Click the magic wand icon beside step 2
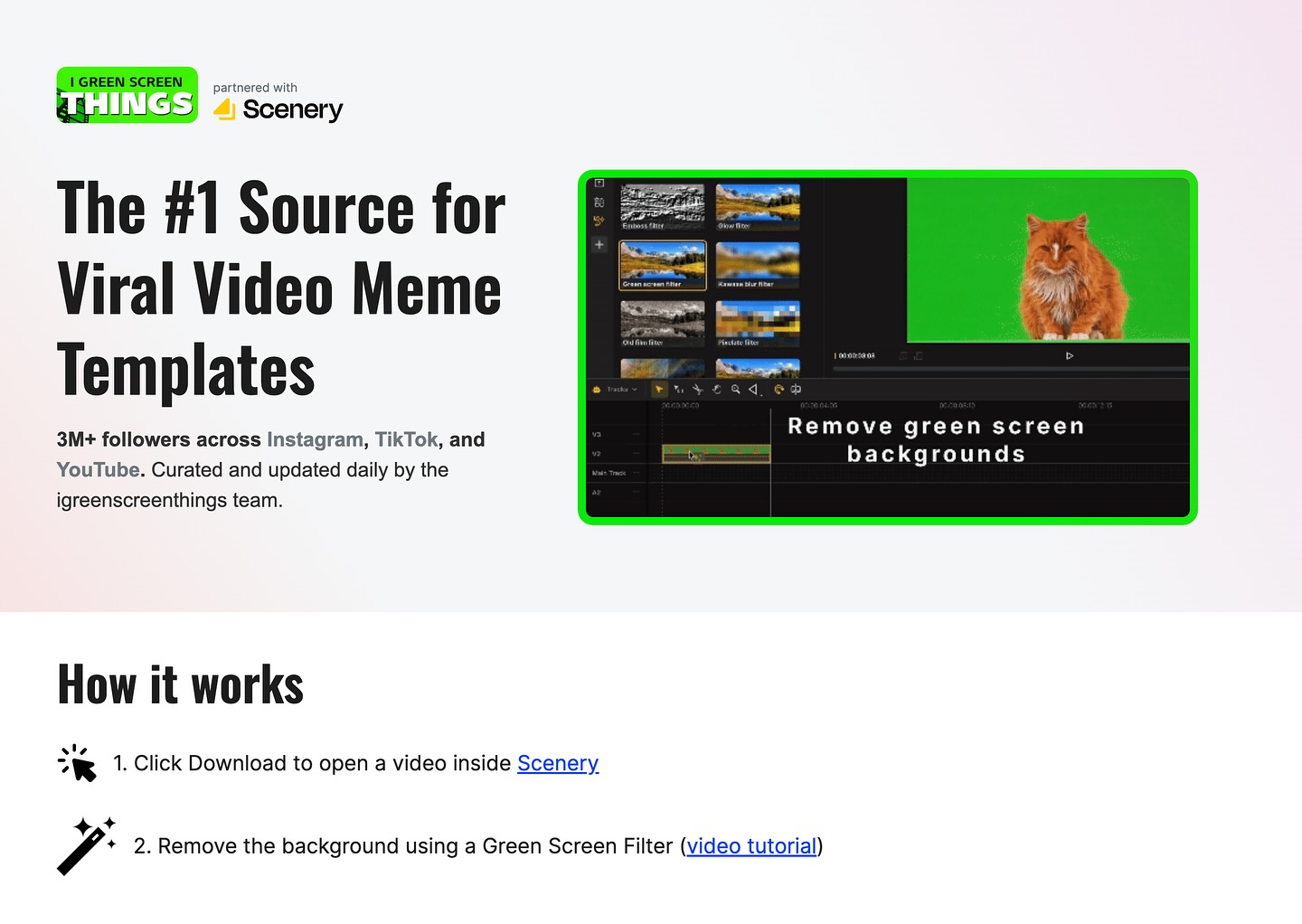This screenshot has width=1302, height=924. point(87,846)
